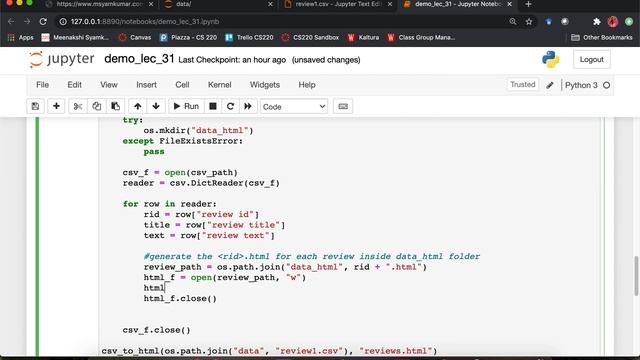Open the browser extensions puzzle icon
Image resolution: width=640 pixels, height=360 pixels.
597,22
